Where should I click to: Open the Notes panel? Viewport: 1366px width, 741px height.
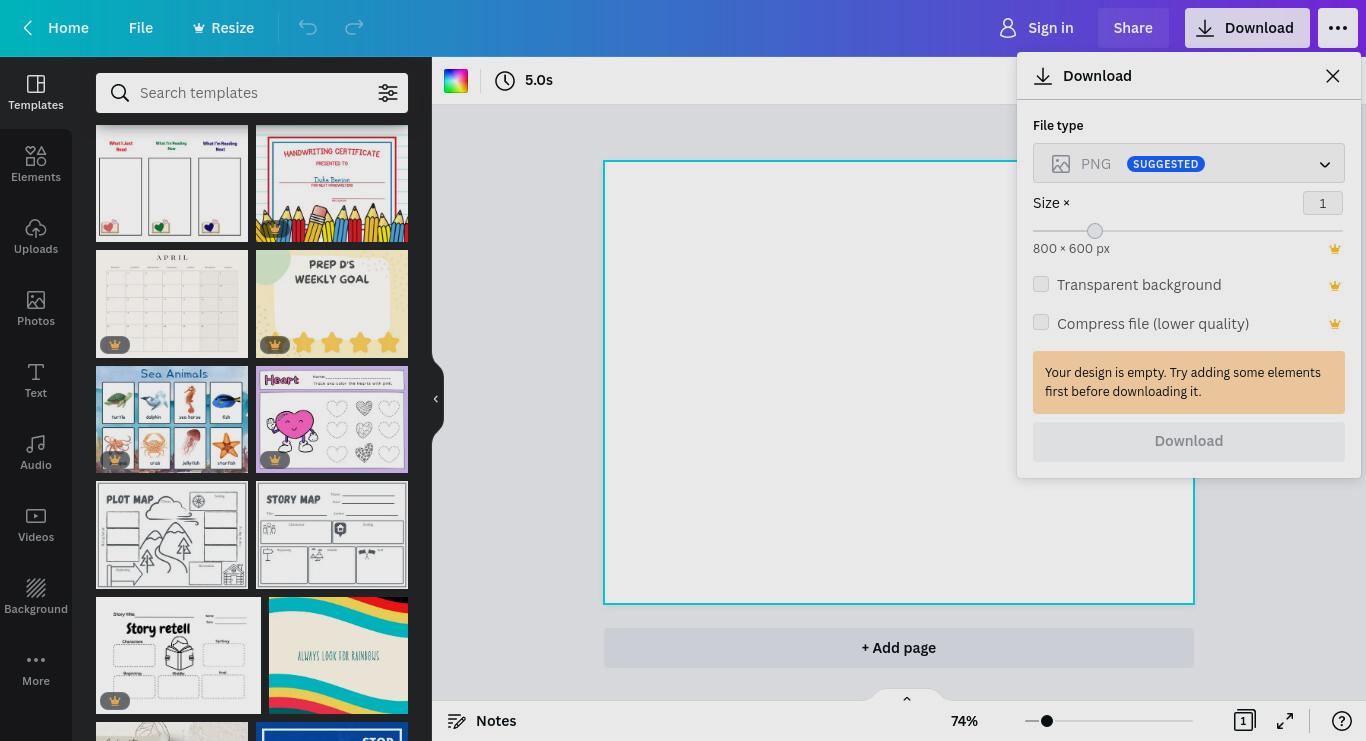[x=481, y=721]
